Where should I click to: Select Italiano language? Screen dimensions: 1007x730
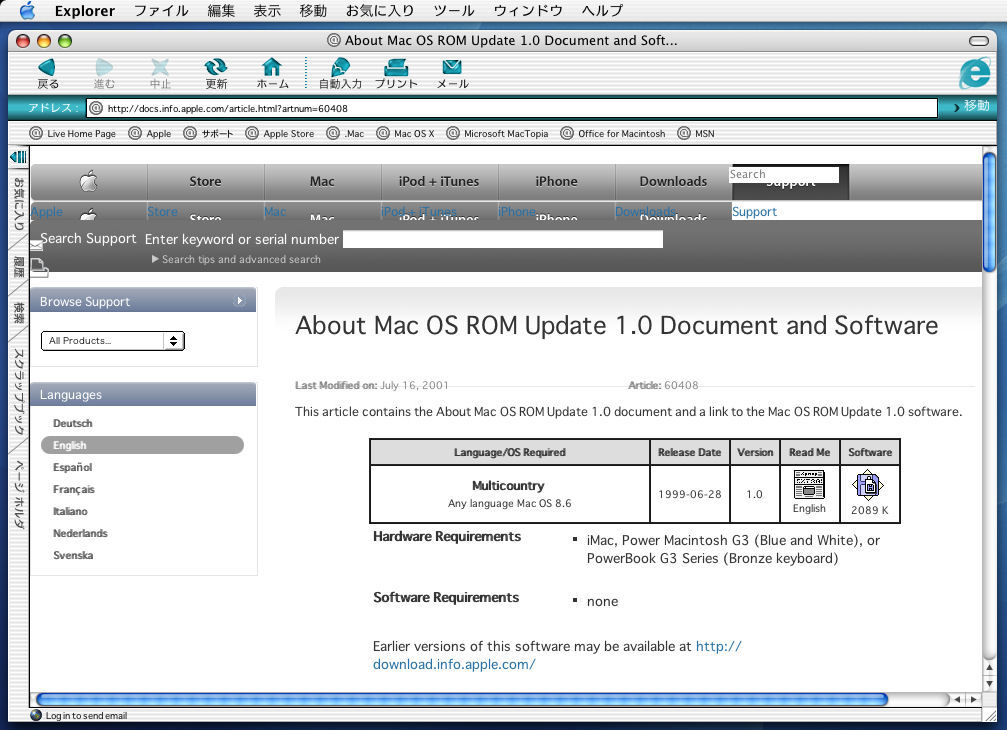70,511
